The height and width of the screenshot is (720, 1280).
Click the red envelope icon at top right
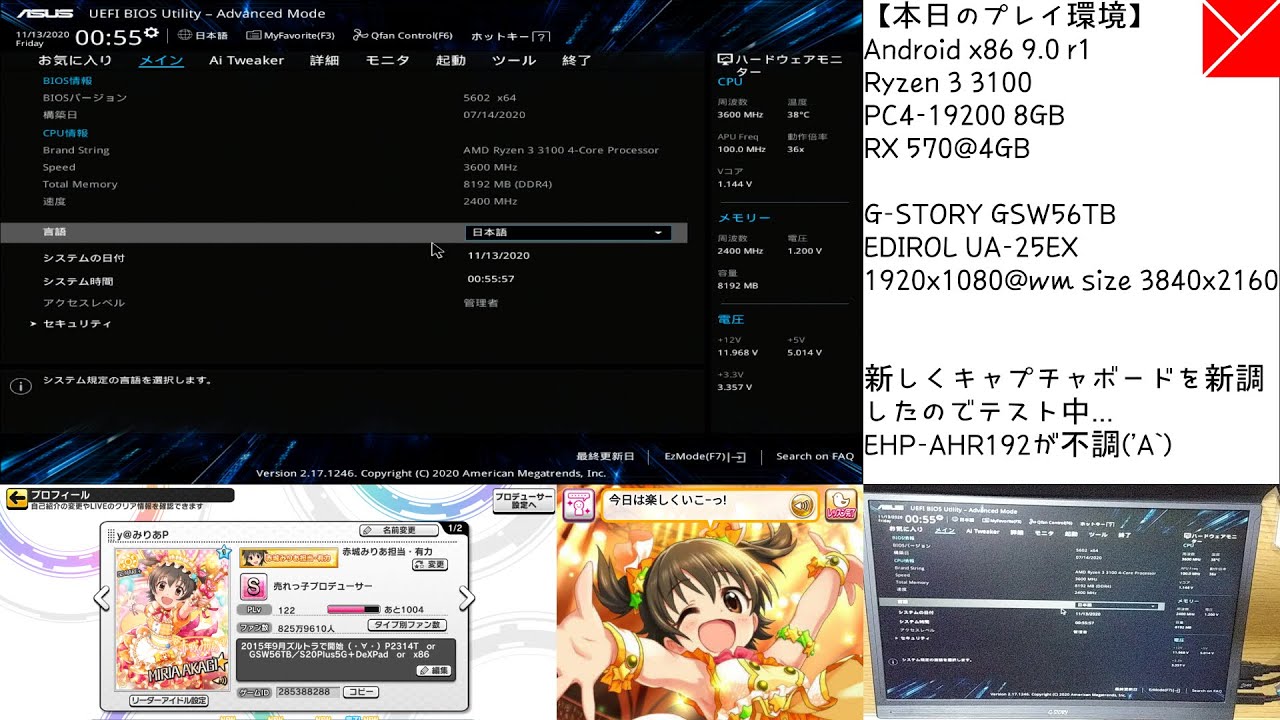[x=1240, y=38]
